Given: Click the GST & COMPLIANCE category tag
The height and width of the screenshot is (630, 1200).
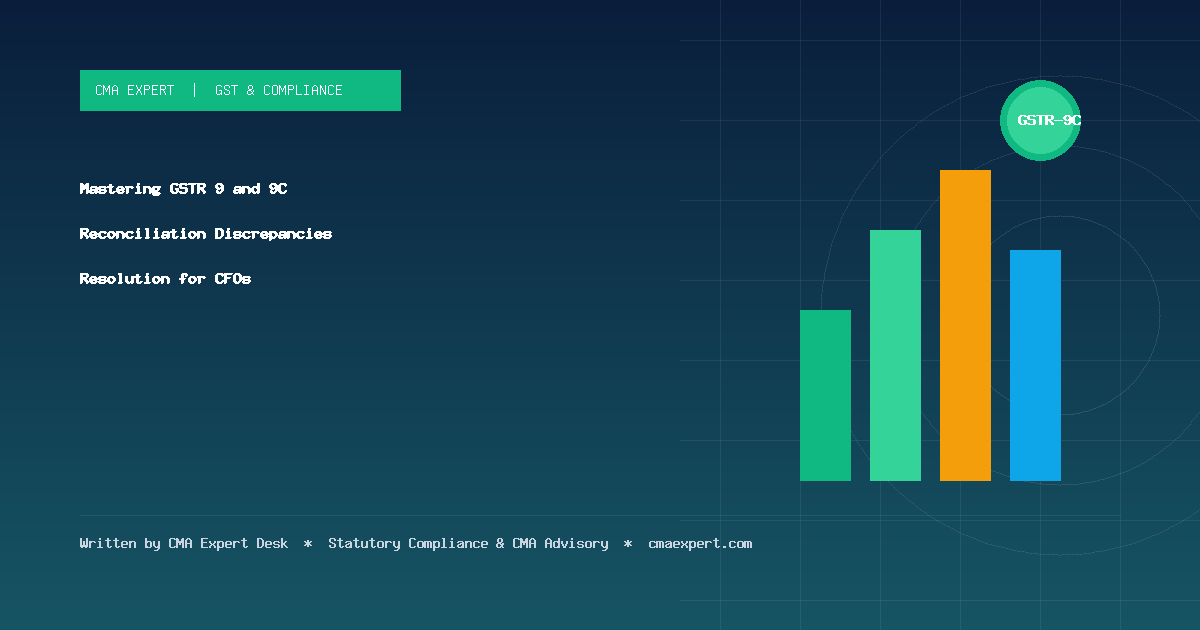Looking at the screenshot, I should 278,90.
